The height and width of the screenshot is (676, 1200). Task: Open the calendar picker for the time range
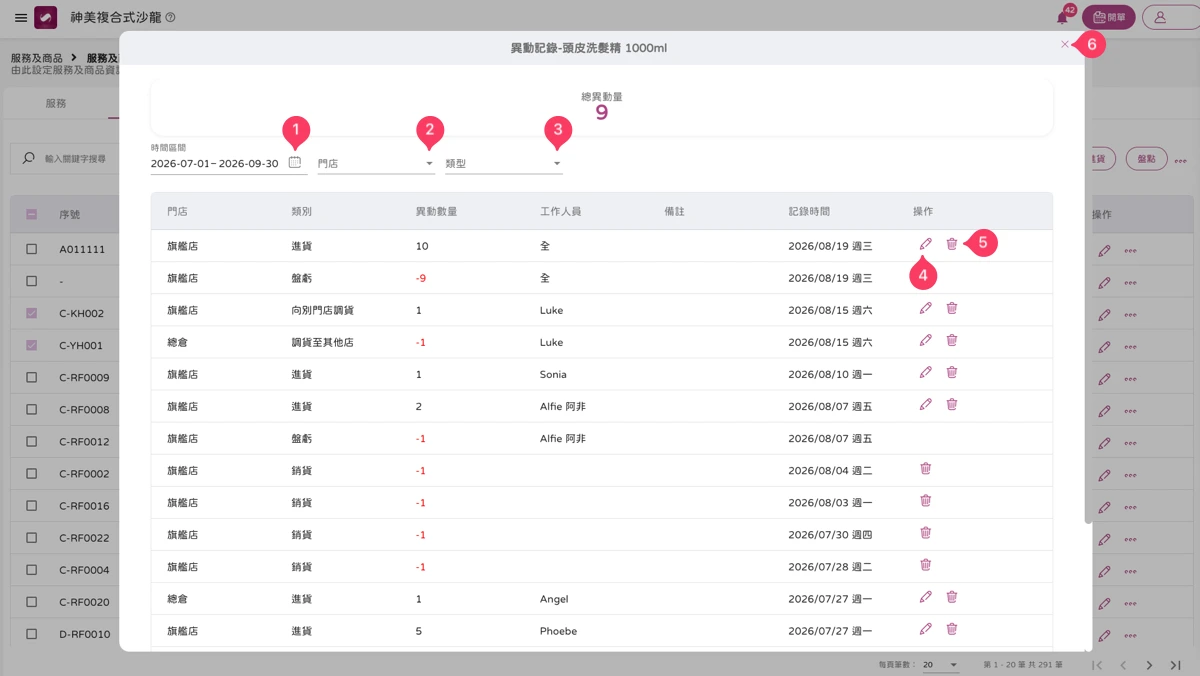pos(295,162)
